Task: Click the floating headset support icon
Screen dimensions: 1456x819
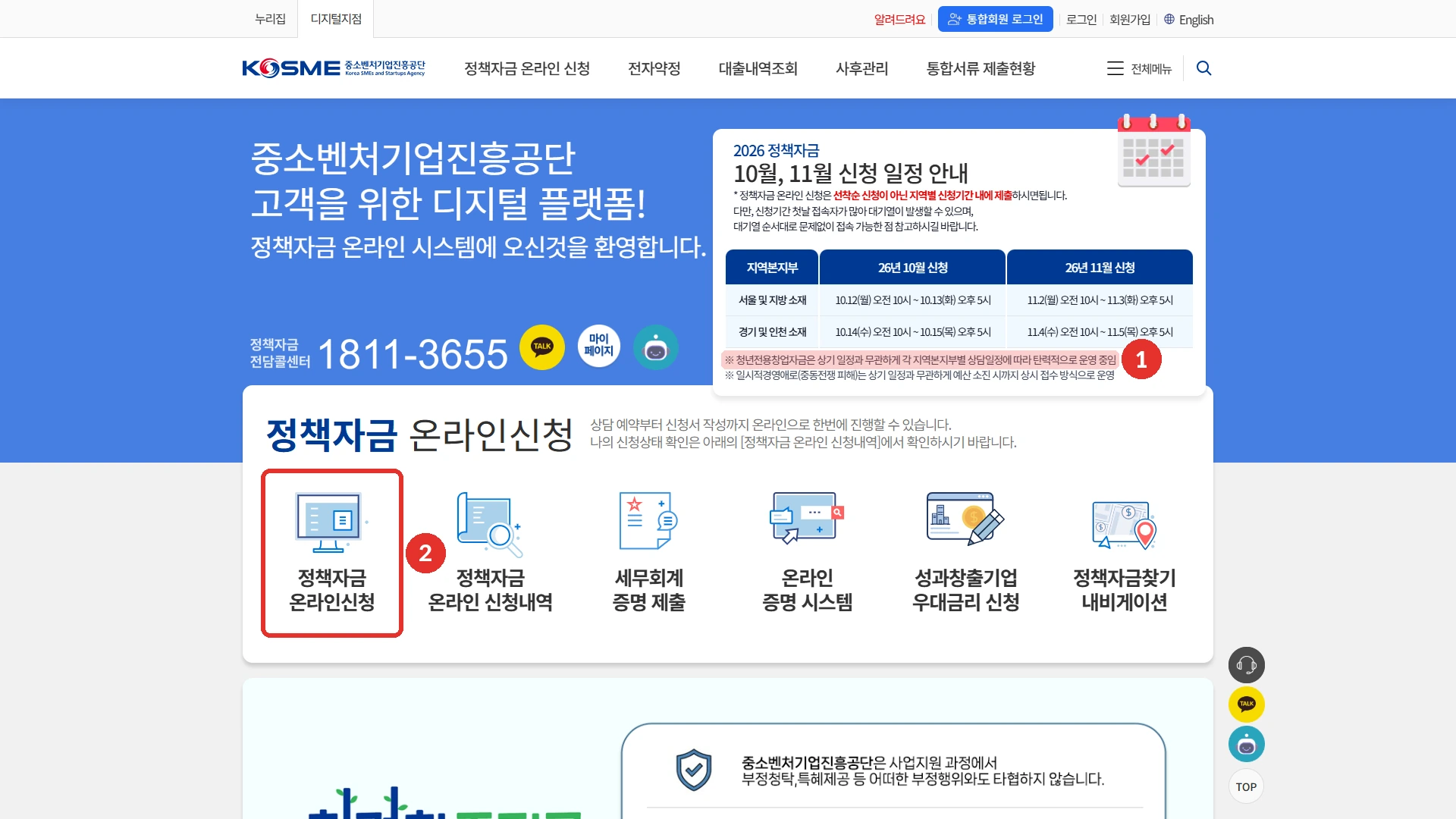Action: tap(1247, 665)
